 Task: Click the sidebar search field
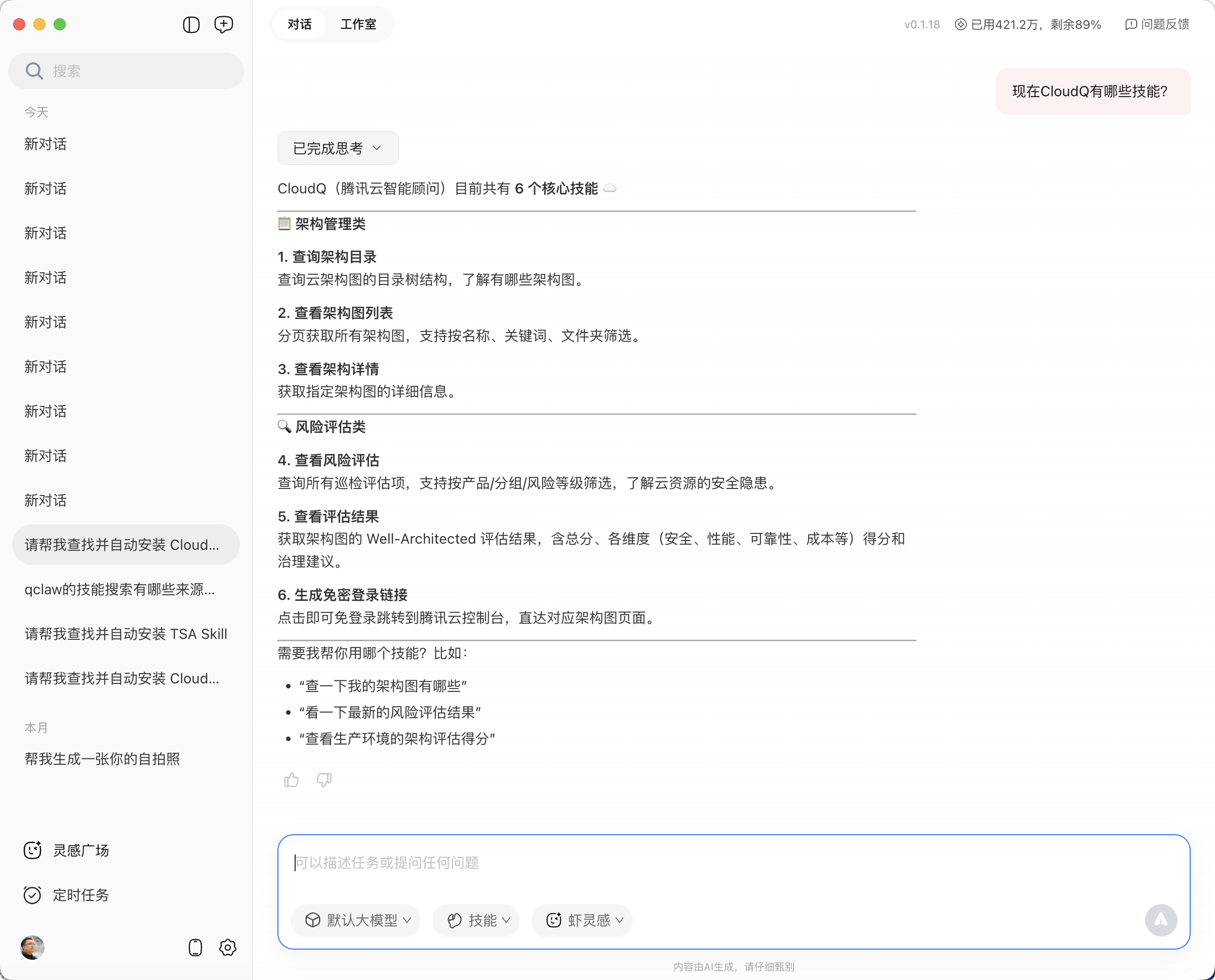coord(126,70)
